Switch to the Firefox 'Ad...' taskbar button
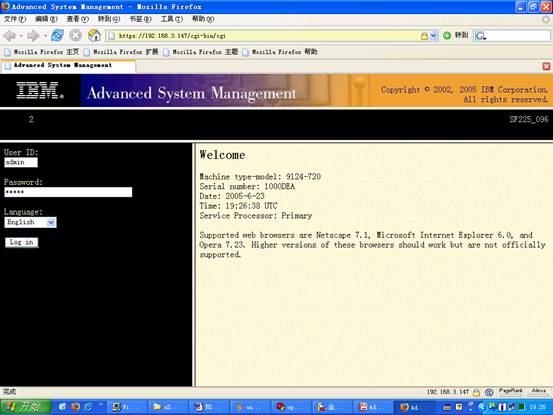 [x=415, y=407]
